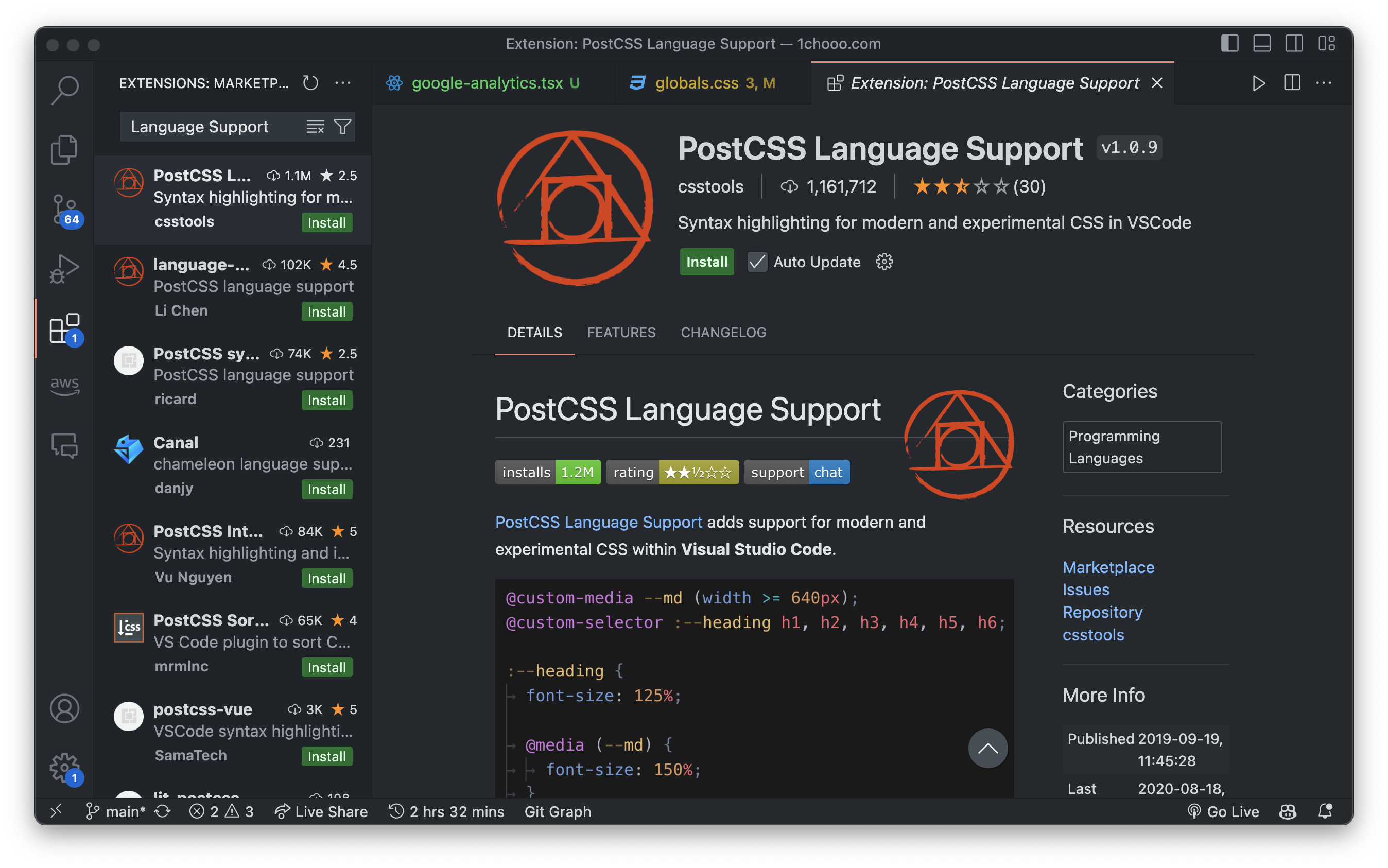Open the extensions filter dropdown
Image resolution: width=1388 pixels, height=868 pixels.
[343, 126]
